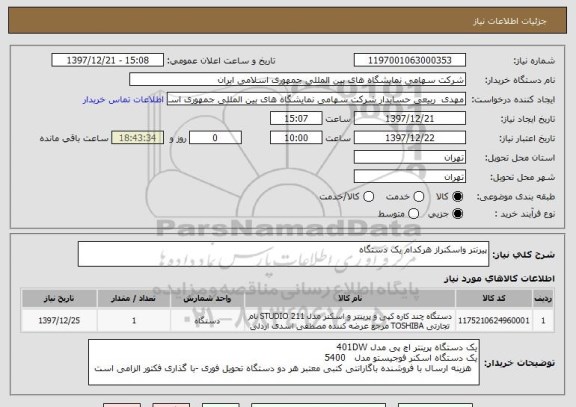Select the خدمت radio button

pos(419,197)
